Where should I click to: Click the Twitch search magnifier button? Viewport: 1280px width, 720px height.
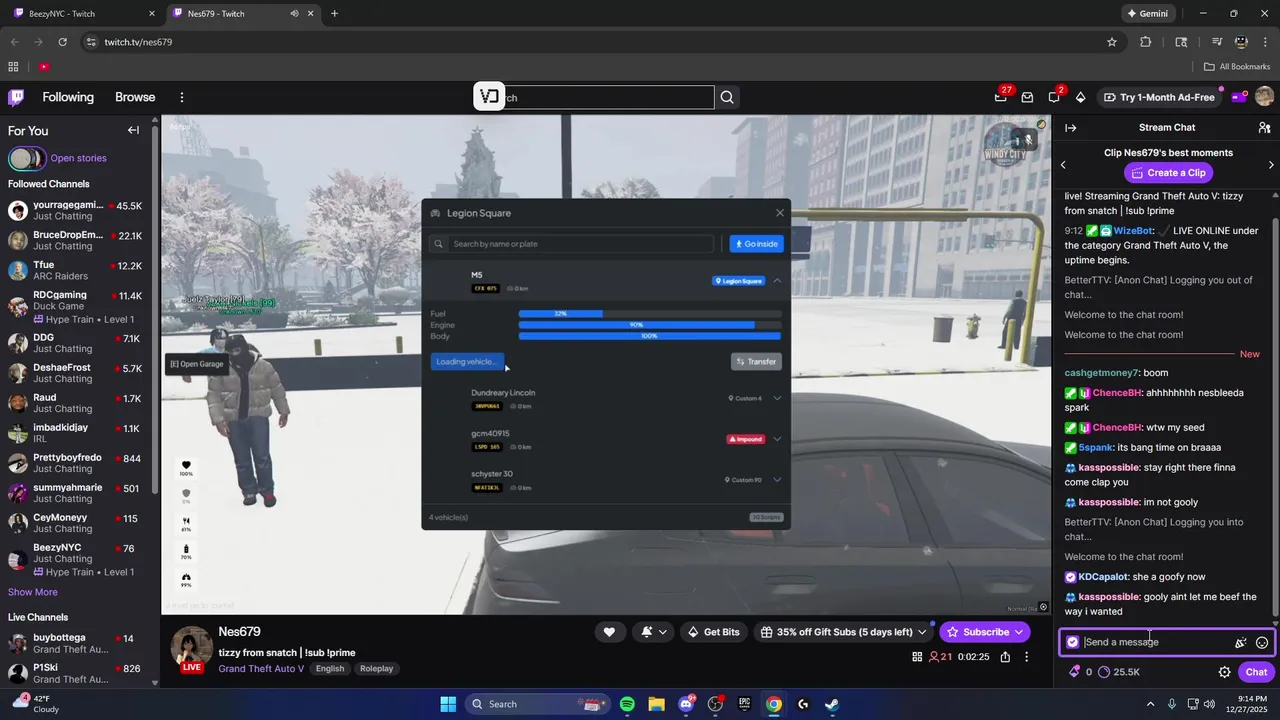pyautogui.click(x=727, y=97)
